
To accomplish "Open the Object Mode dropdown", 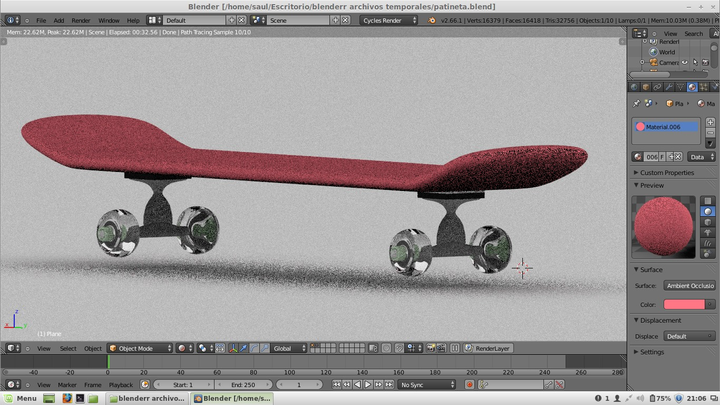I will 140,348.
